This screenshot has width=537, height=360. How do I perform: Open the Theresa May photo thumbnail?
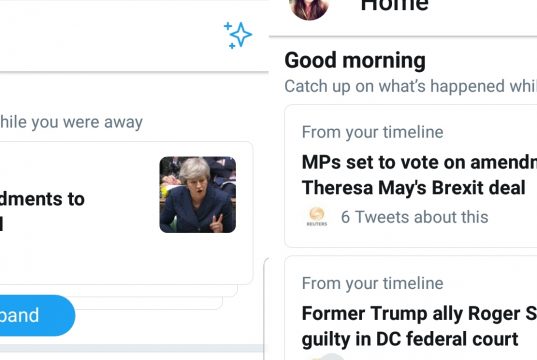198,195
